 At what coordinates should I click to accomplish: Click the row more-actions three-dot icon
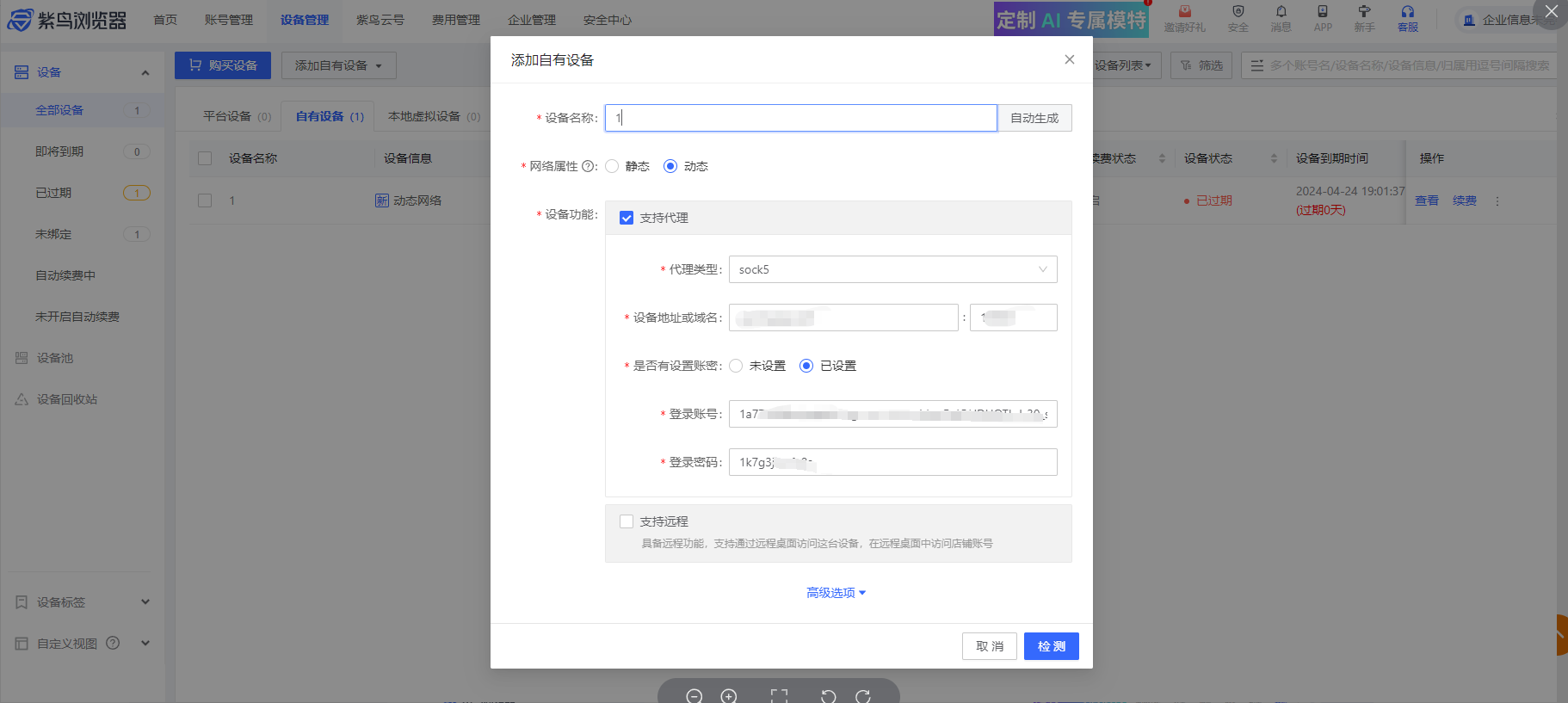1497,200
